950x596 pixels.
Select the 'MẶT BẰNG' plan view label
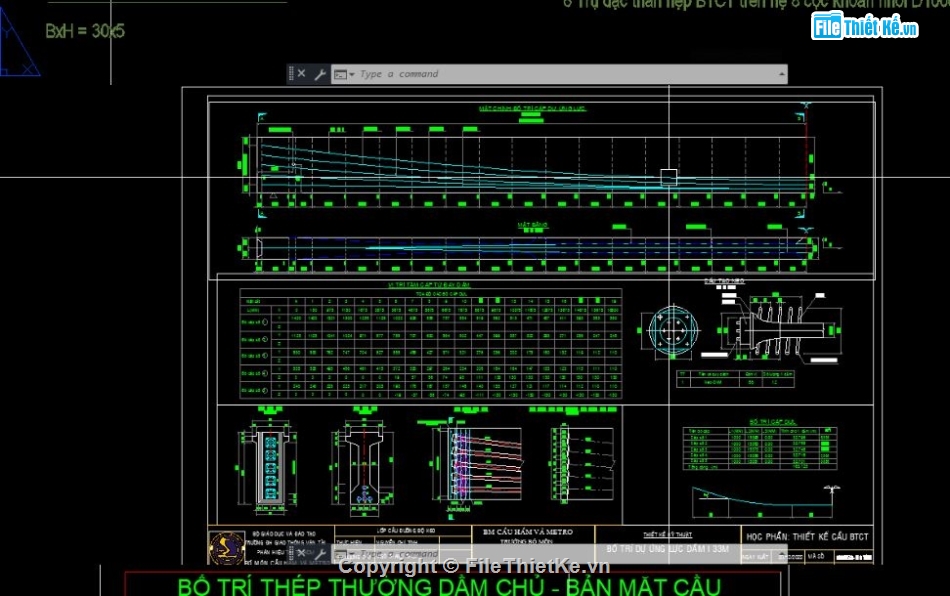coord(533,225)
